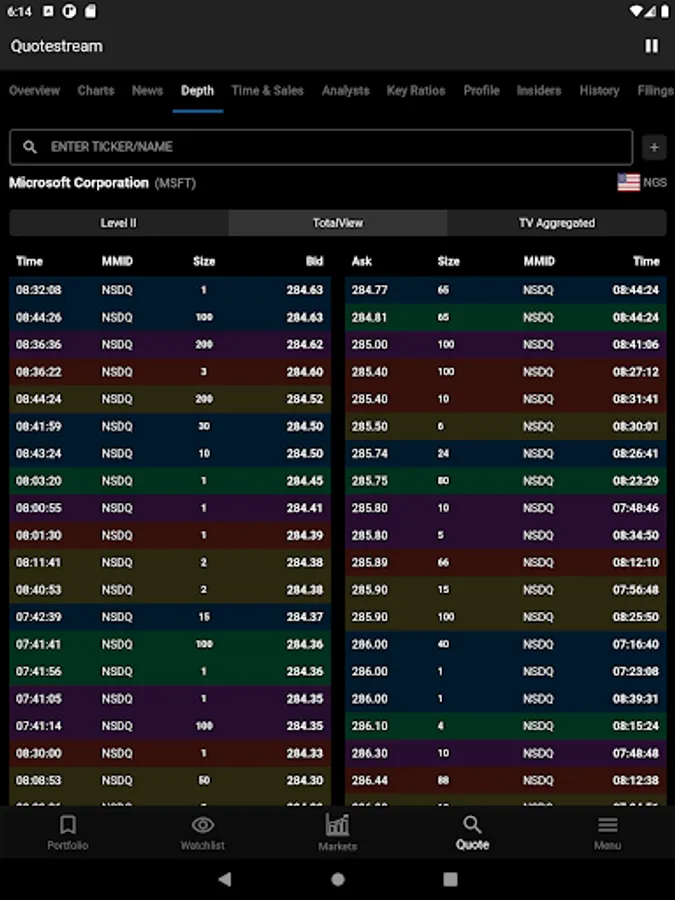
Task: Select the 284.41 bid row
Action: click(170, 508)
